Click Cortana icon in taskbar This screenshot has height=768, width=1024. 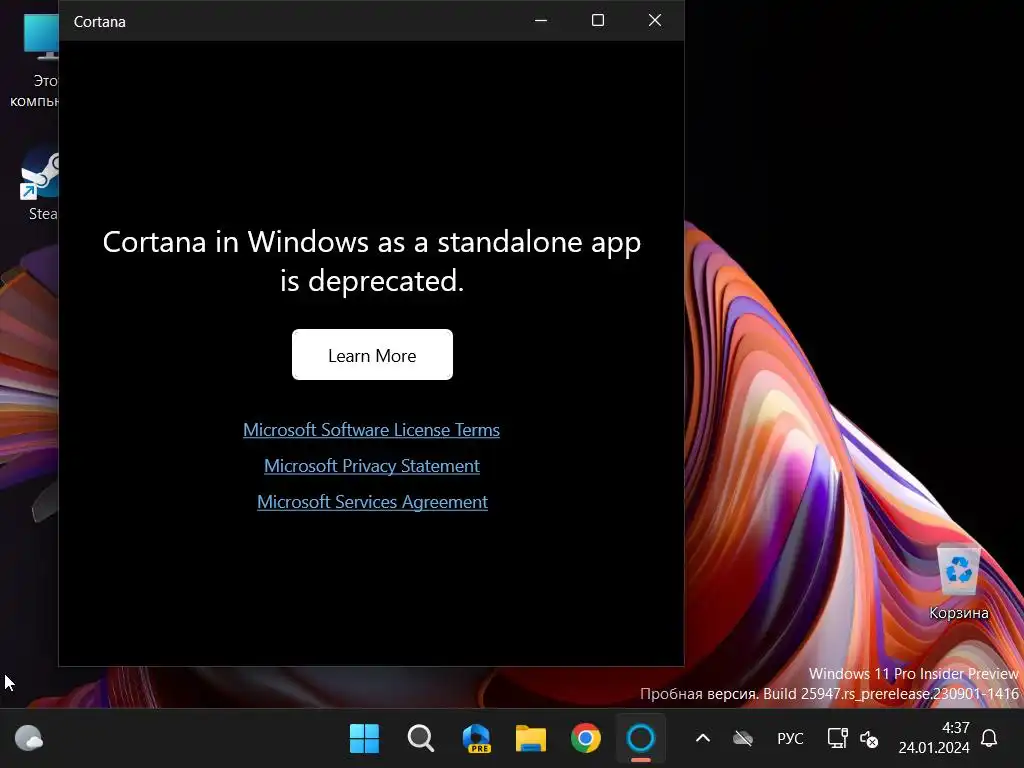click(x=641, y=739)
